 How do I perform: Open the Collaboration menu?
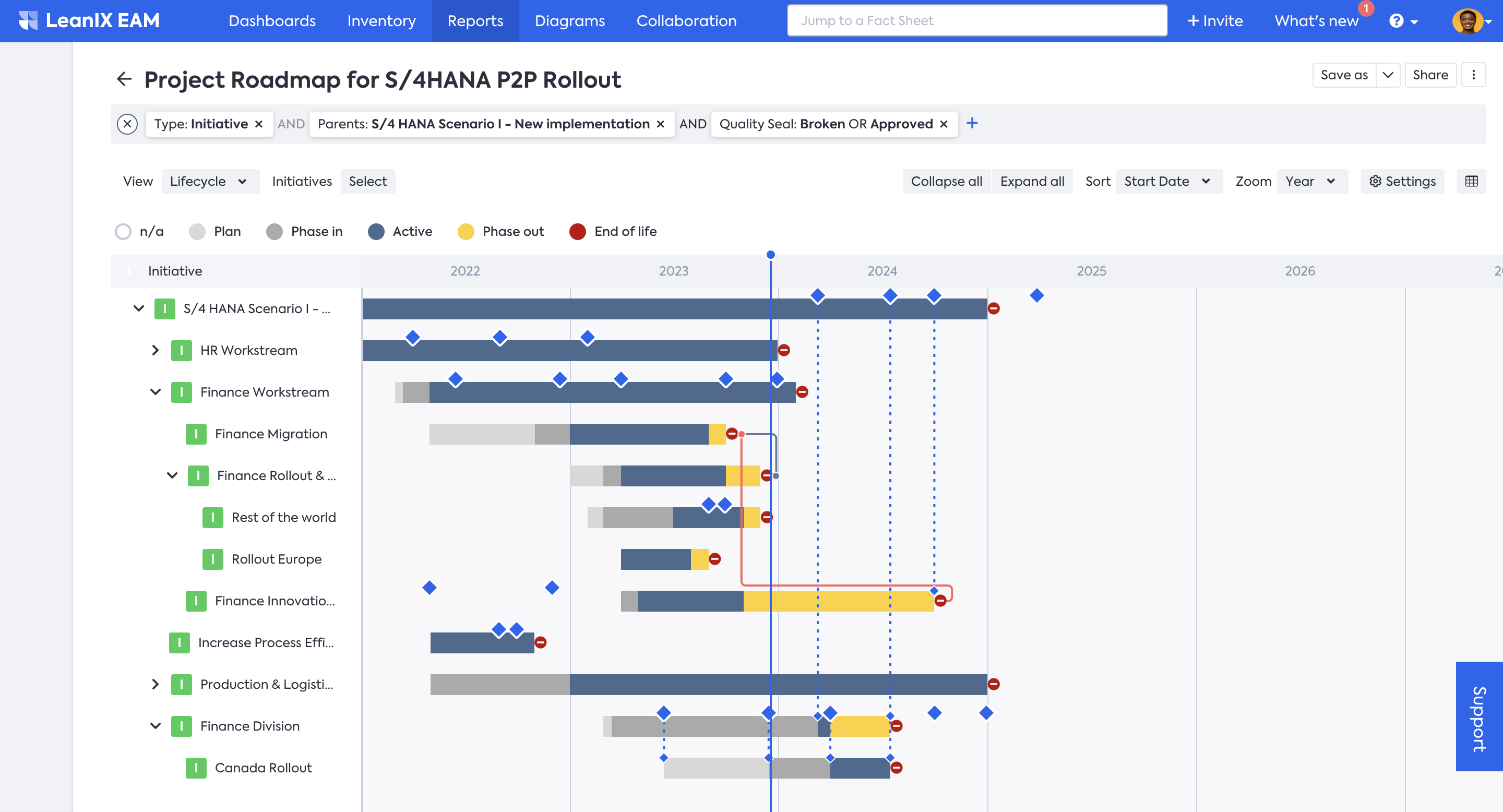pos(686,21)
